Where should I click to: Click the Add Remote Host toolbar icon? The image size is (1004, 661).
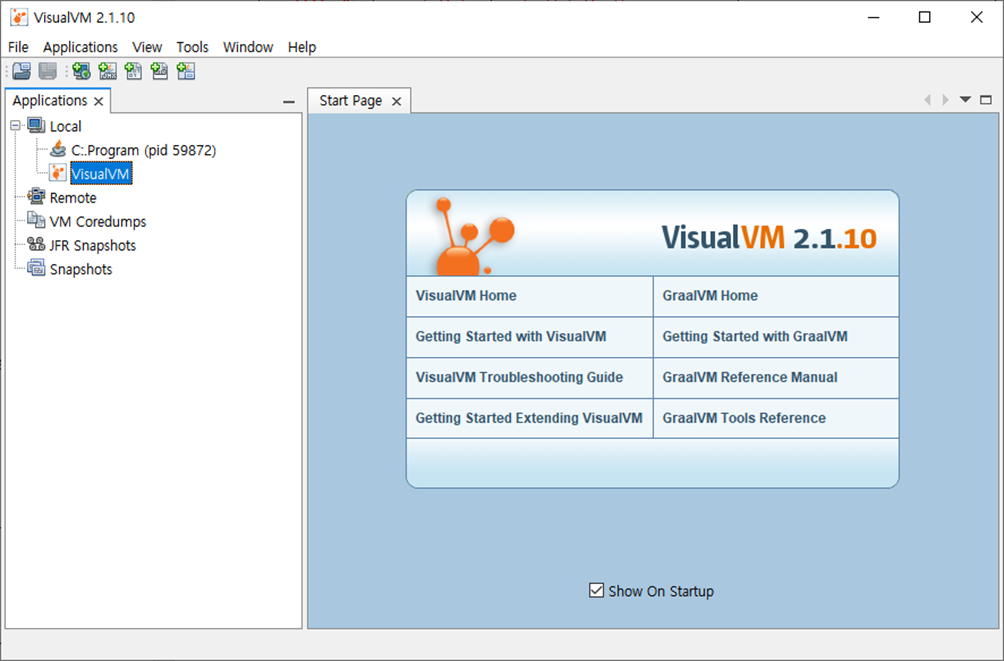81,71
